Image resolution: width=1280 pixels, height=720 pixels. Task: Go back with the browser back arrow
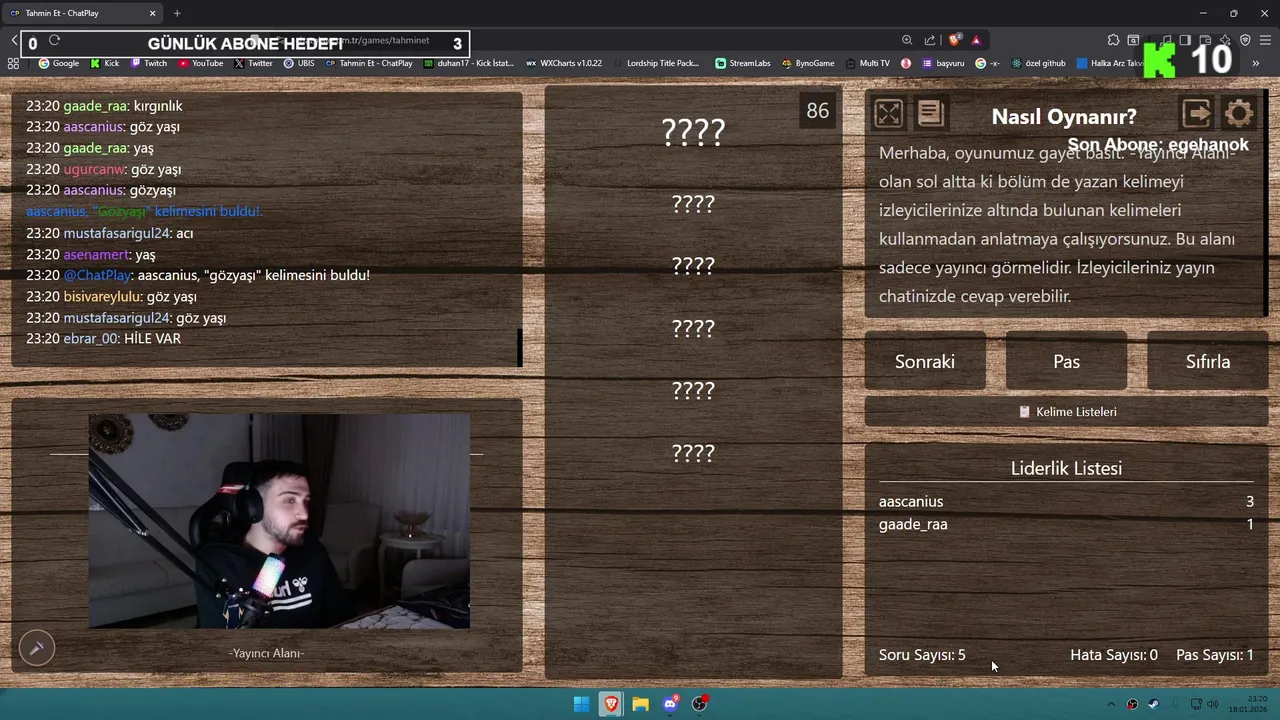tap(14, 41)
